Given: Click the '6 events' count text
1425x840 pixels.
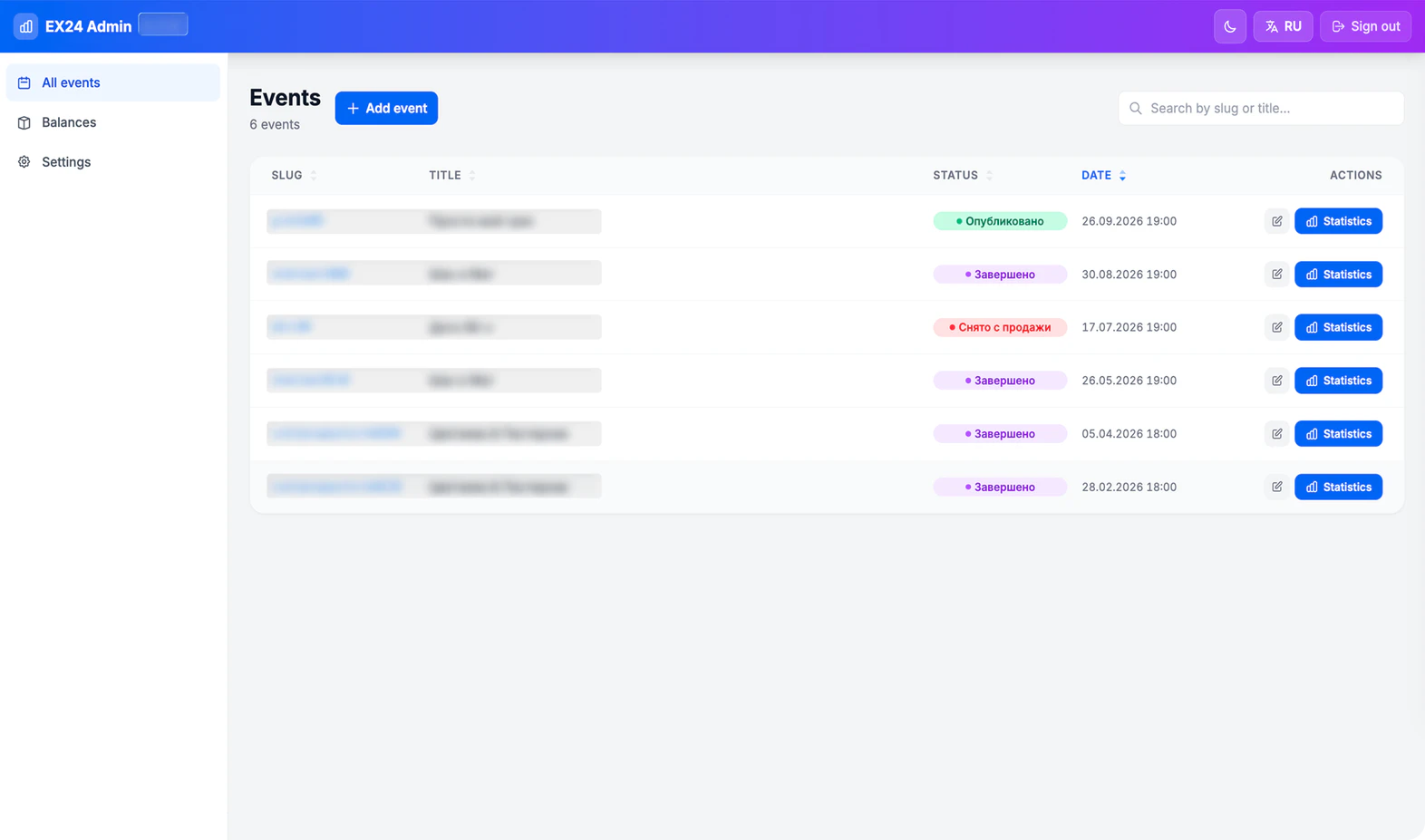Looking at the screenshot, I should coord(275,125).
